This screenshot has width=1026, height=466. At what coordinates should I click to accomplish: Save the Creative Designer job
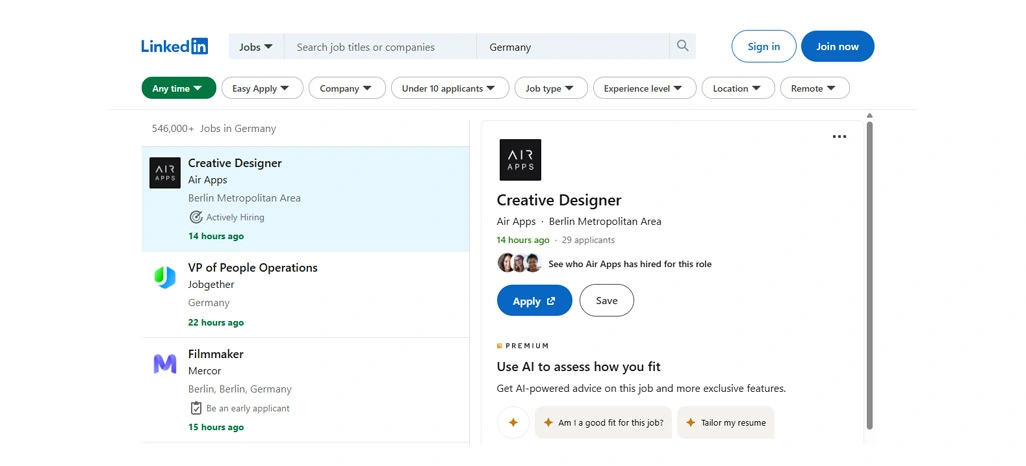[x=607, y=300]
